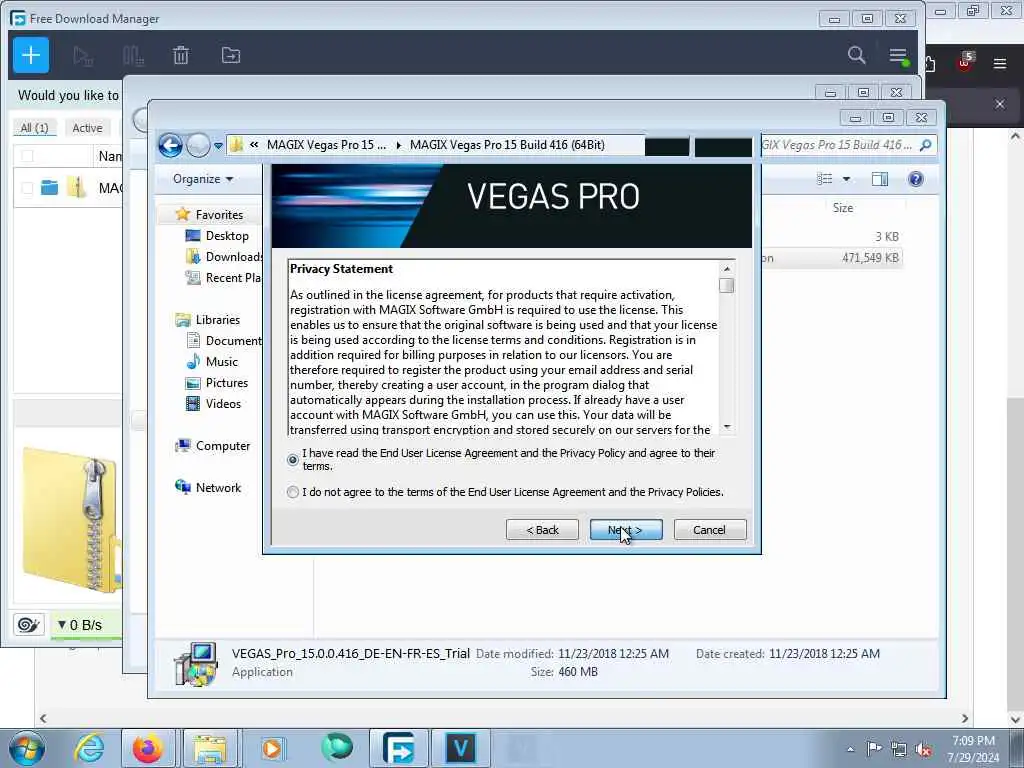Switch to the All (1) tab
The width and height of the screenshot is (1024, 768).
tap(34, 128)
